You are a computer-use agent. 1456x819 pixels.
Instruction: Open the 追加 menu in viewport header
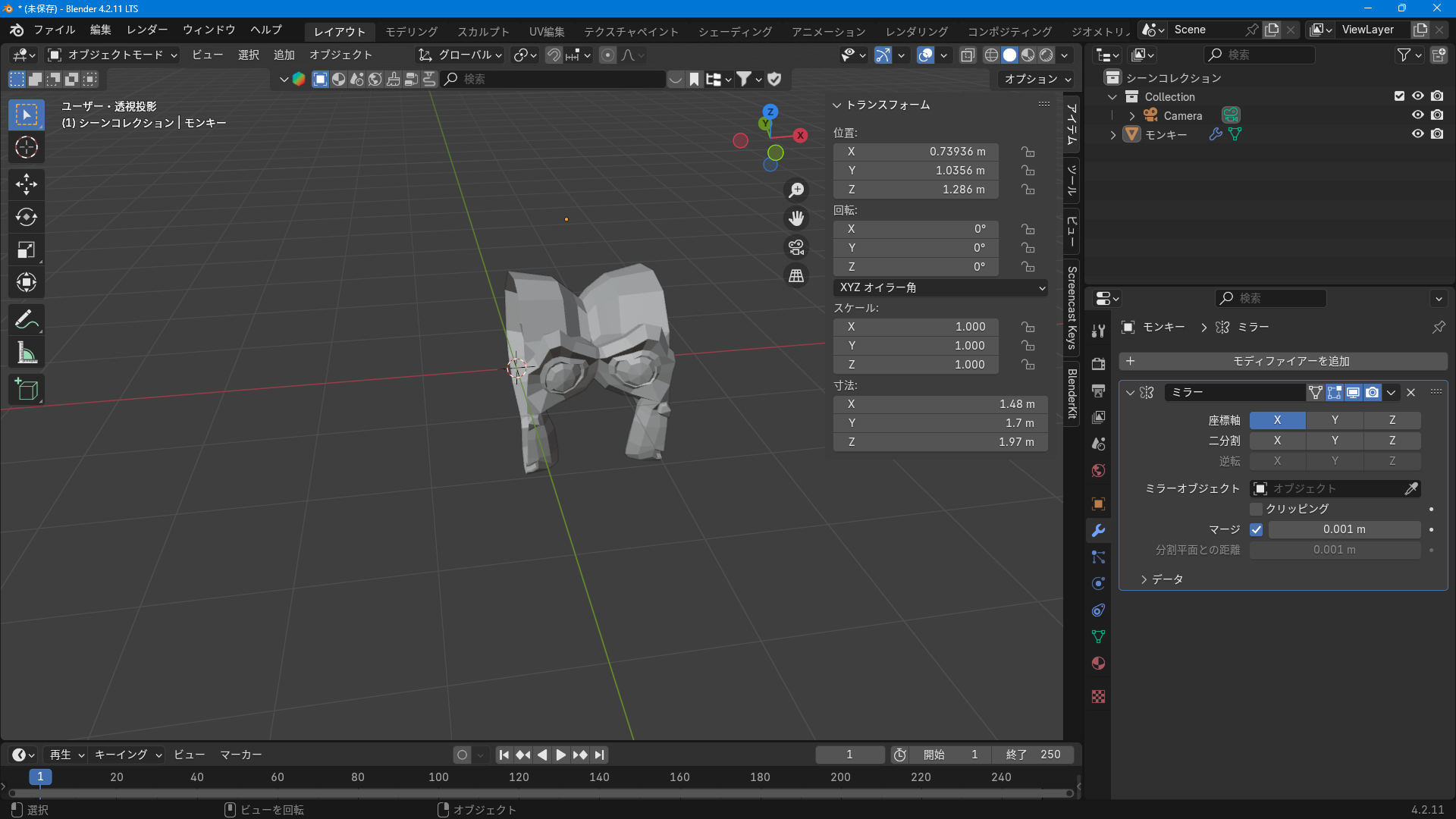(x=284, y=55)
